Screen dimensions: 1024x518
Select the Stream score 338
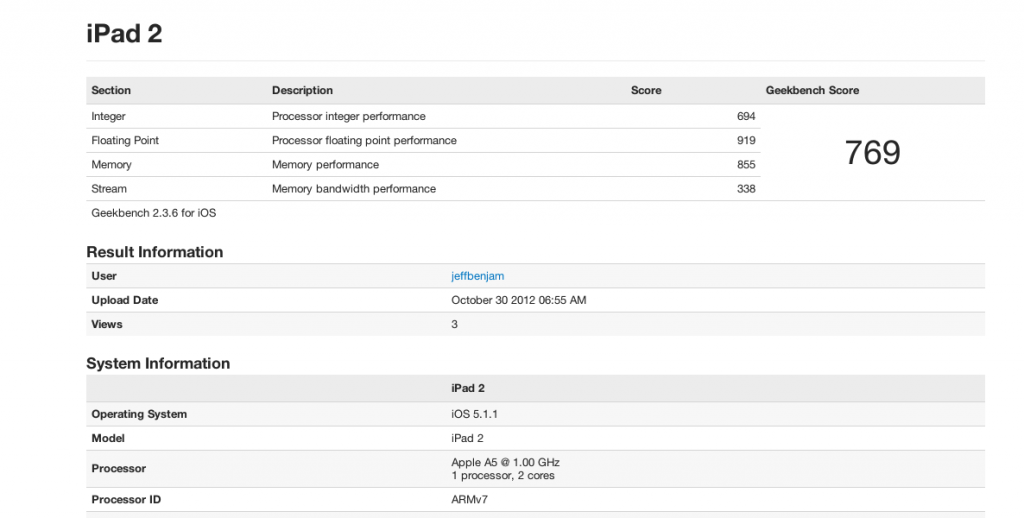tap(746, 189)
